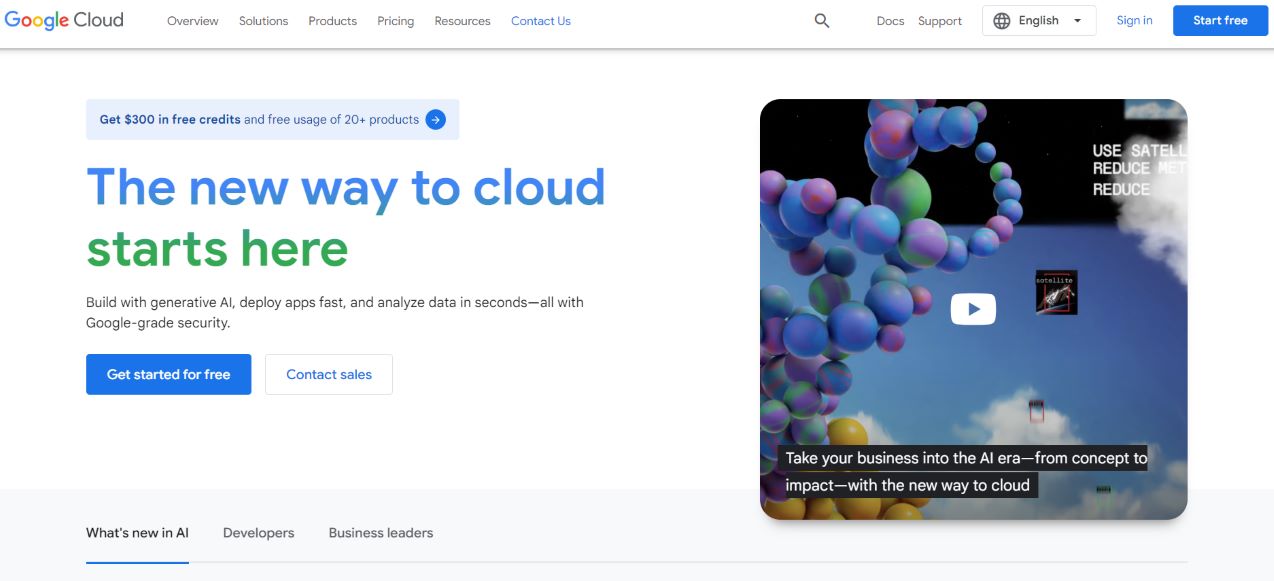This screenshot has width=1274, height=581.
Task: Play the video with the play button
Action: click(x=973, y=309)
